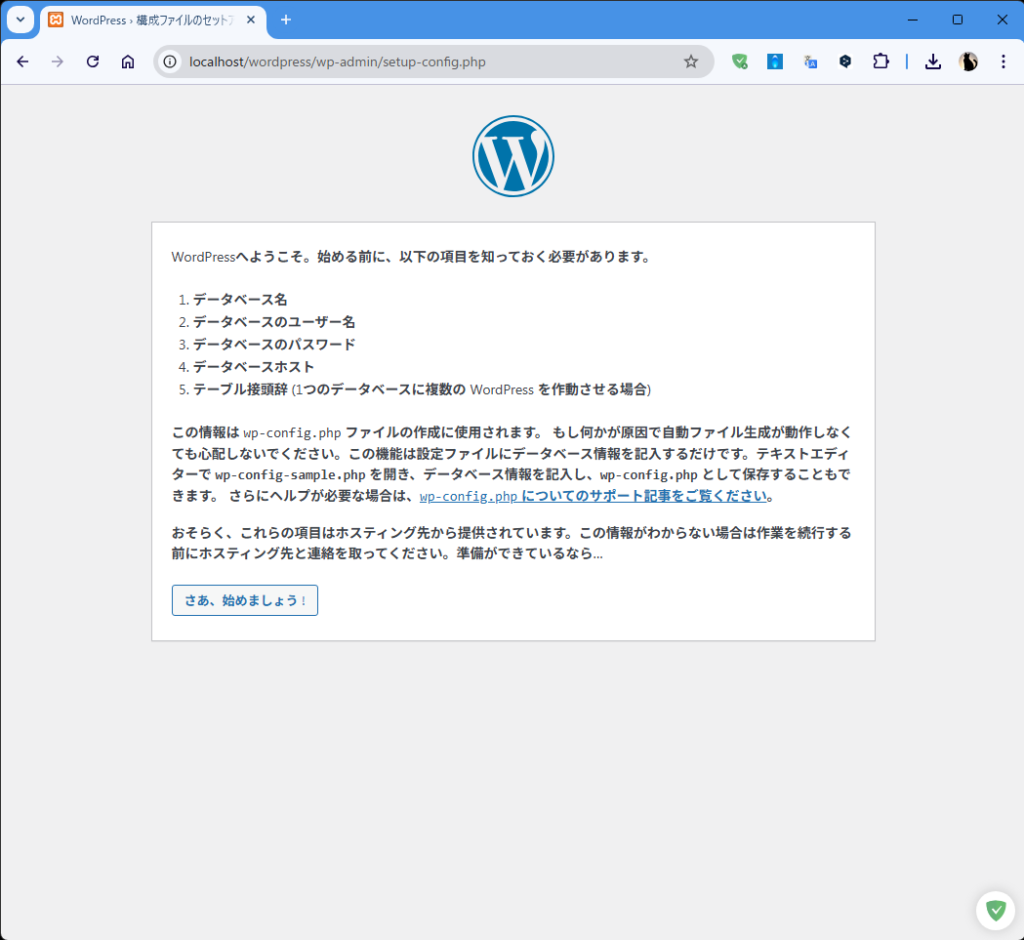
Task: Click the blue square extension icon
Action: tap(775, 62)
